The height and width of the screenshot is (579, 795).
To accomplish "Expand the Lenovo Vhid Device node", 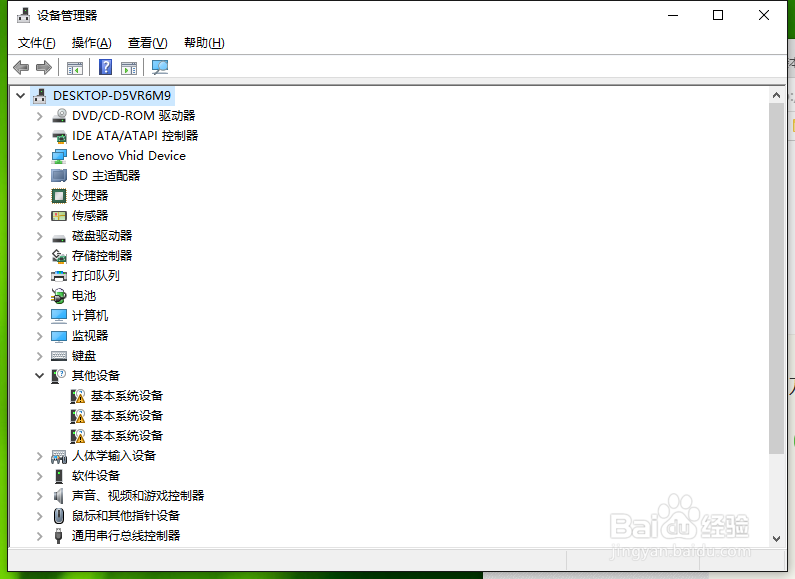I will [40, 156].
